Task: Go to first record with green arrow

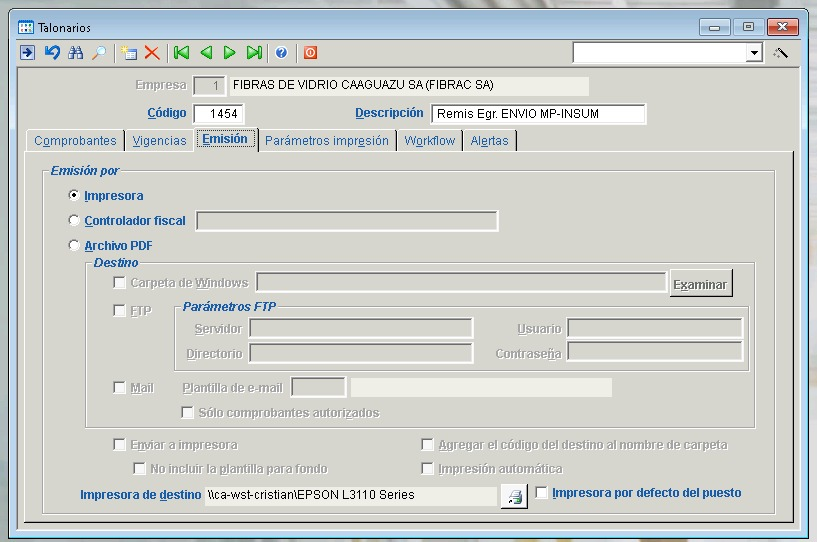Action: [x=181, y=53]
